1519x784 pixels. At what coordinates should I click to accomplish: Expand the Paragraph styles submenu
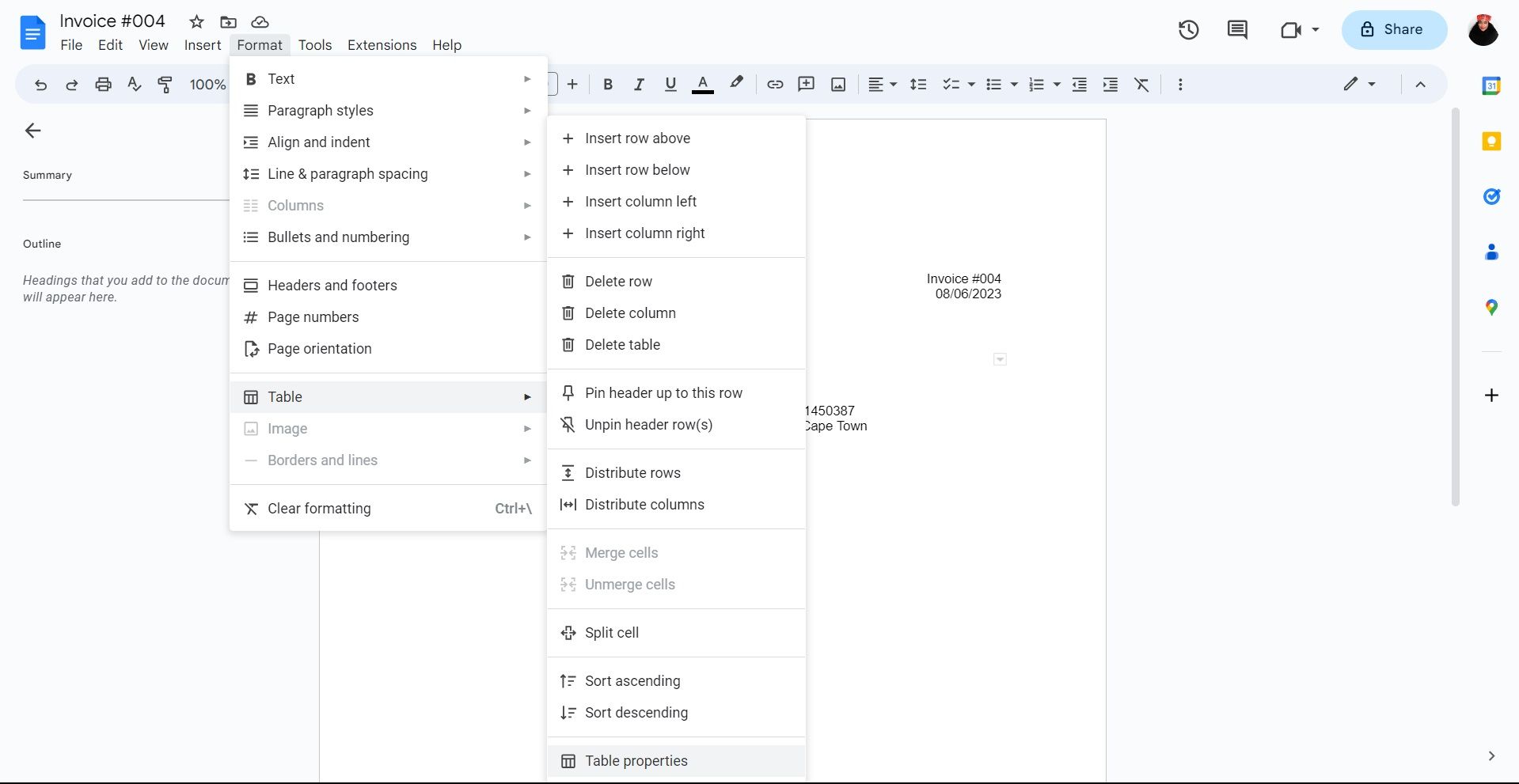(x=388, y=111)
